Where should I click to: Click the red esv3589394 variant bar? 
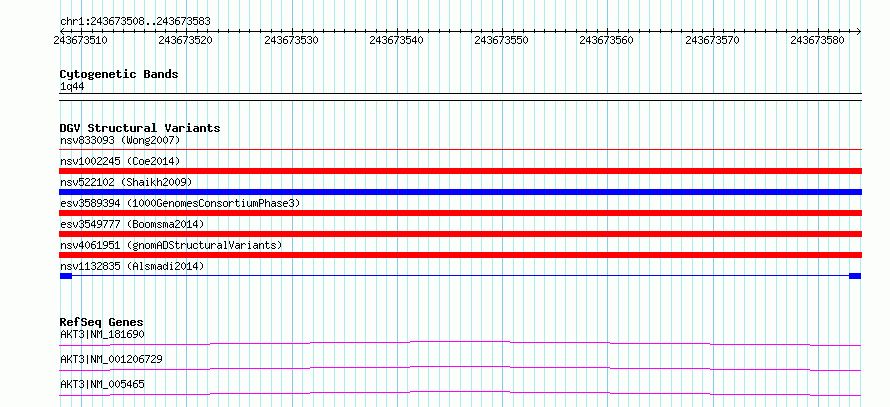tap(461, 213)
